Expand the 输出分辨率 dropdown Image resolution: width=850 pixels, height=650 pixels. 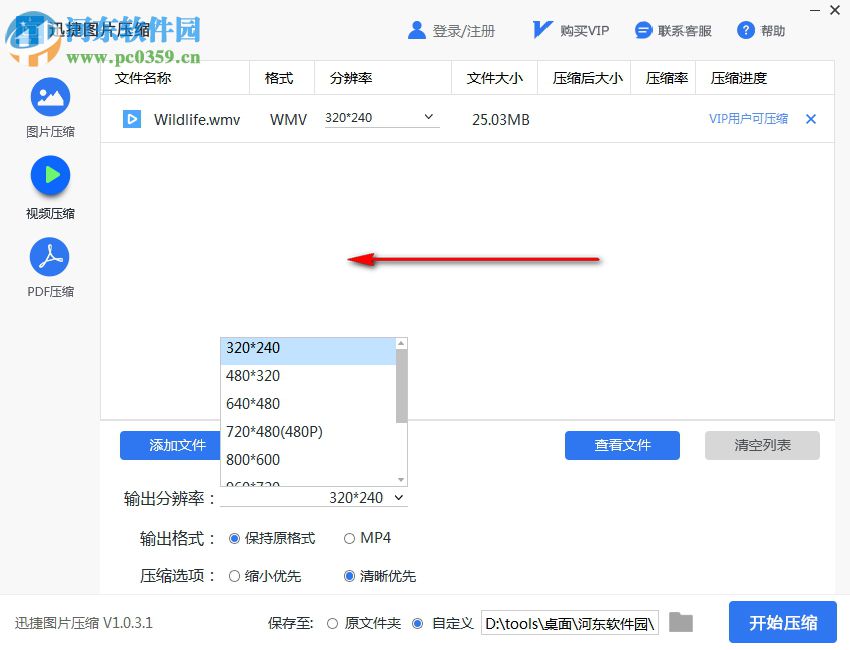398,497
